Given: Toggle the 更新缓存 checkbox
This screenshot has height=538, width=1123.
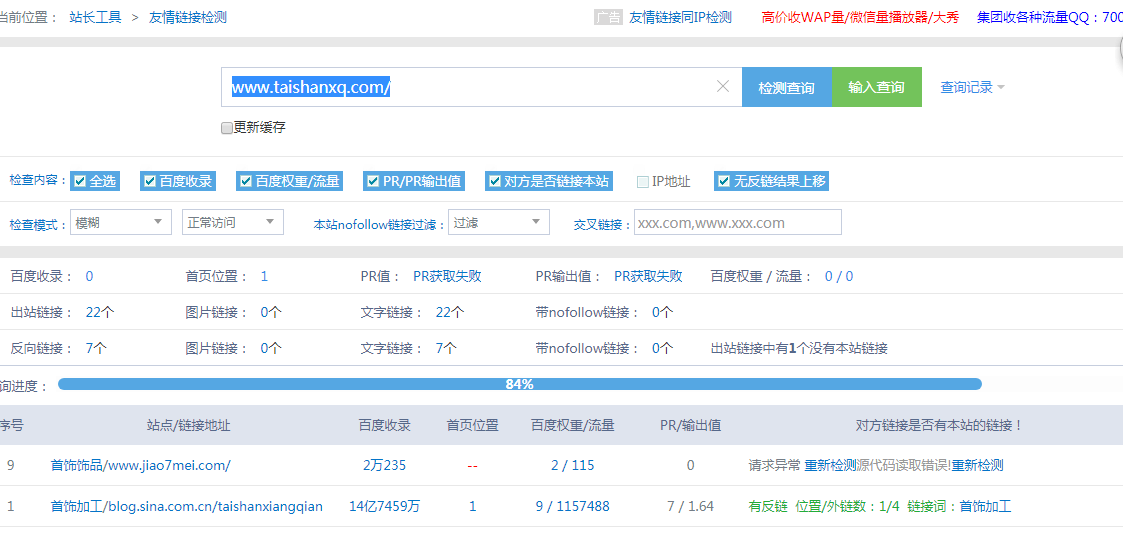Looking at the screenshot, I should 227,128.
